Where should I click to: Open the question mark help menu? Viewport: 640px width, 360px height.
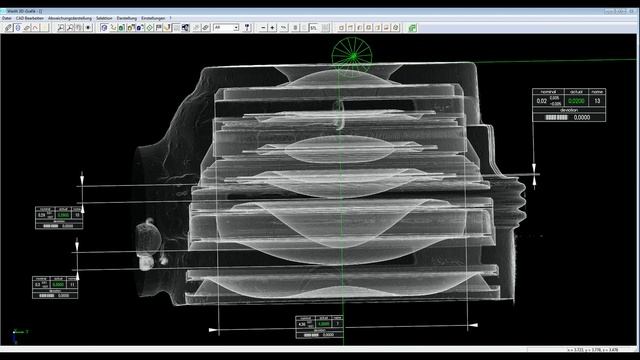point(170,18)
